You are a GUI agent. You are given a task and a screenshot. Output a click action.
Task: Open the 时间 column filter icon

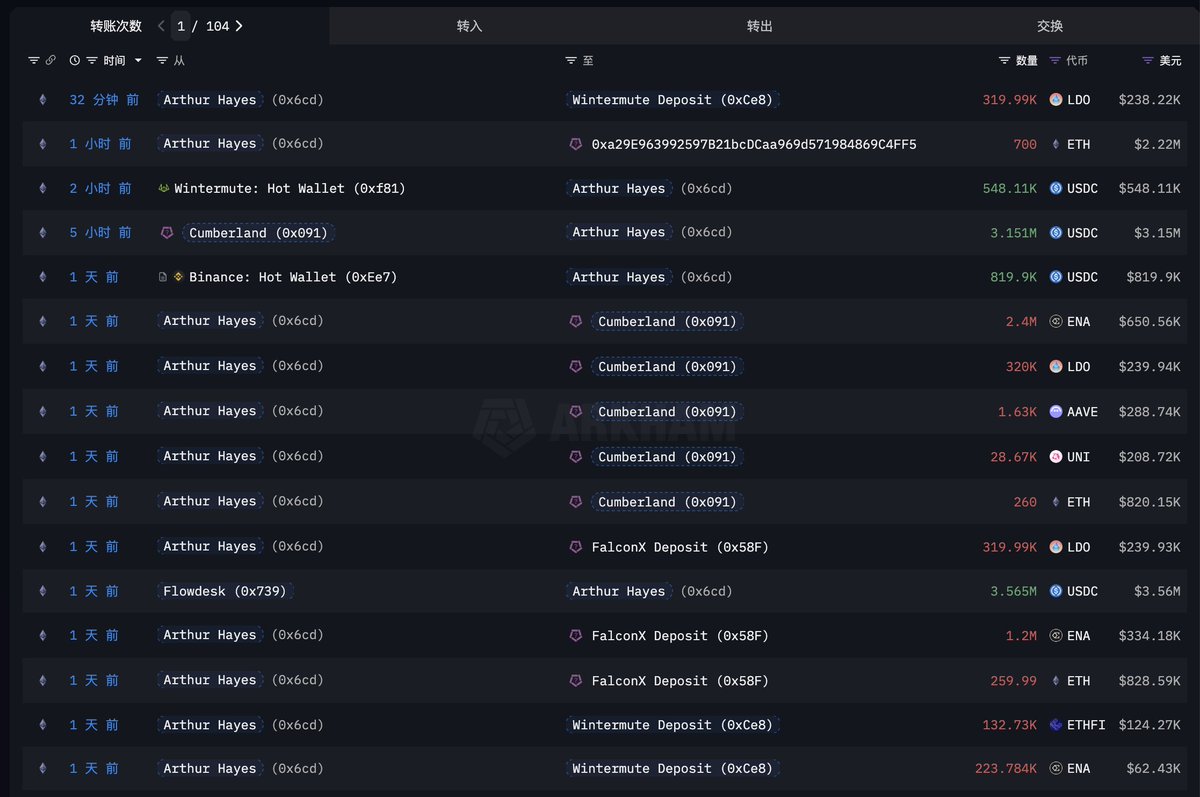pos(92,61)
